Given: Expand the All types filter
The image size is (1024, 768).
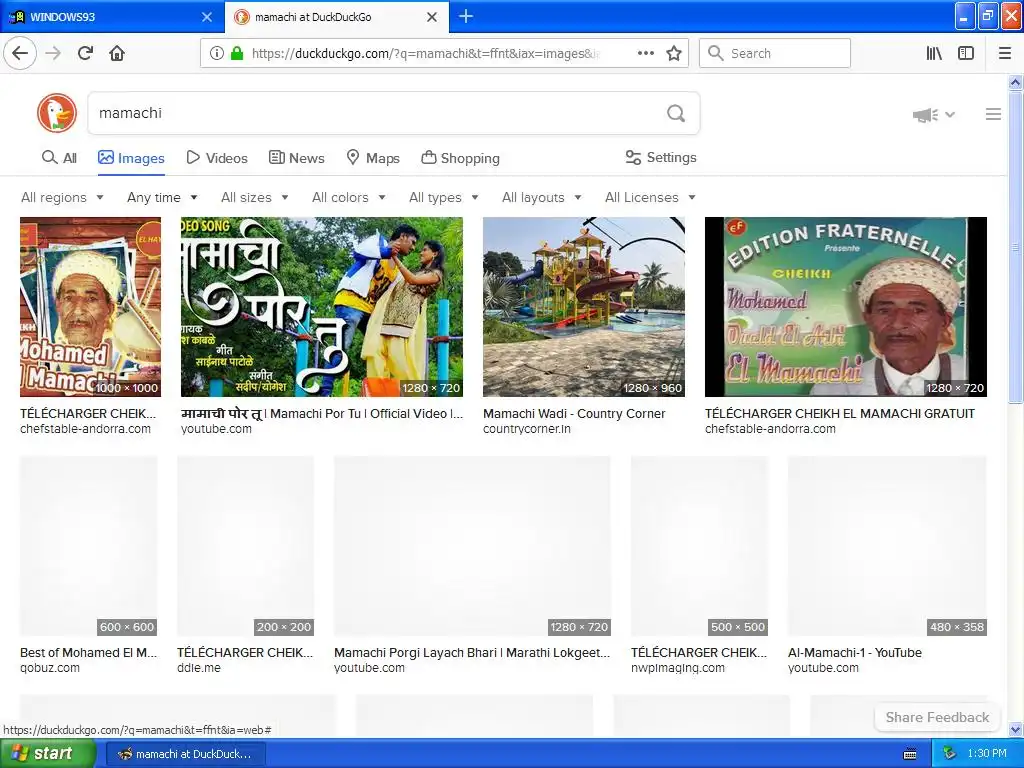Looking at the screenshot, I should [x=443, y=197].
